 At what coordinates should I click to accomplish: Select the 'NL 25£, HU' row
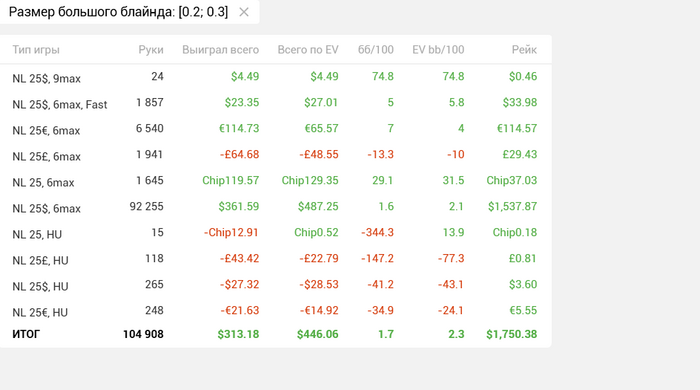tap(275, 258)
